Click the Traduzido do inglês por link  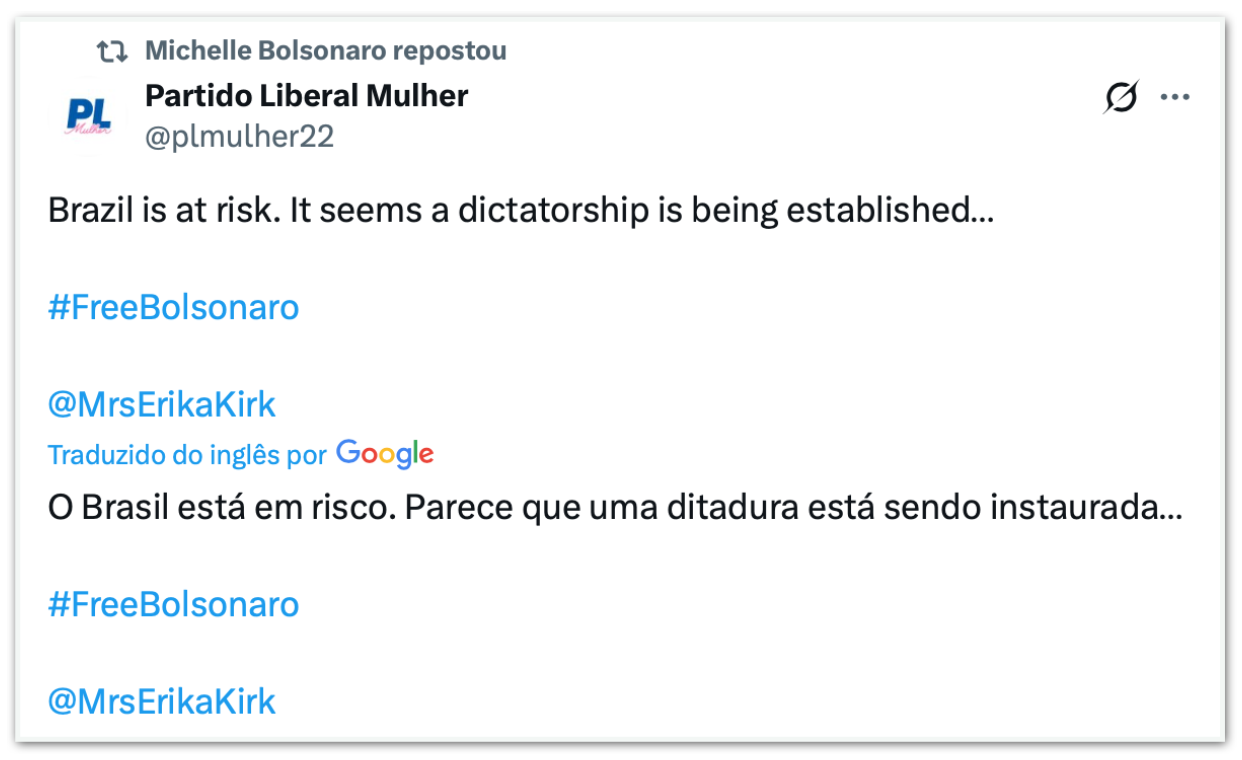[x=187, y=456]
